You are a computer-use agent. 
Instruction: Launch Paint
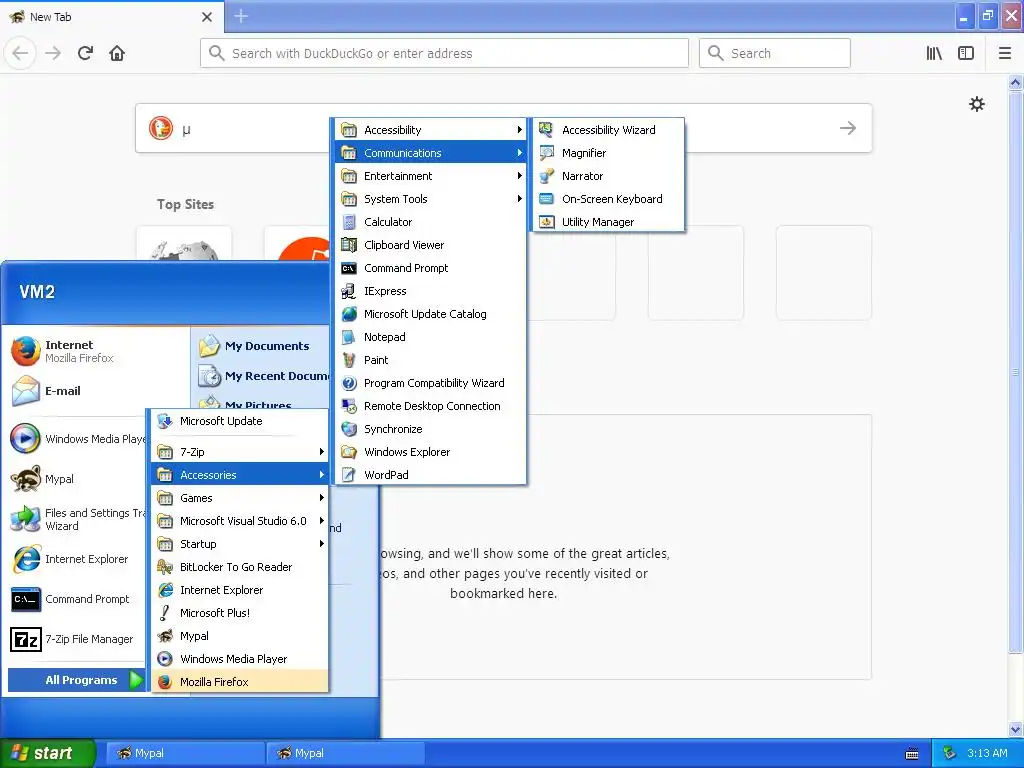coord(430,360)
